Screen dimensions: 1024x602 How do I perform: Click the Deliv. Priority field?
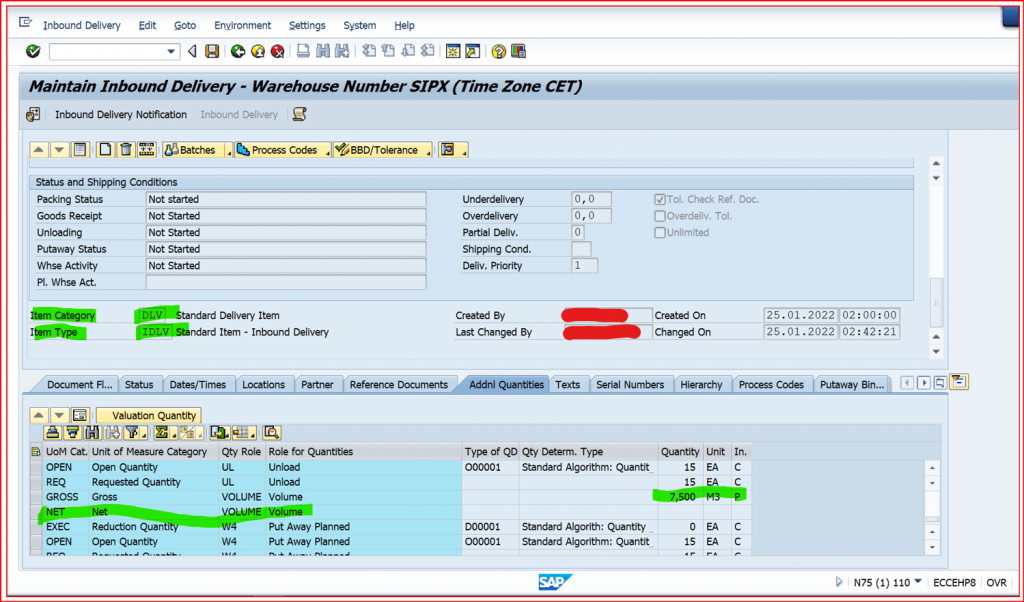(x=584, y=266)
